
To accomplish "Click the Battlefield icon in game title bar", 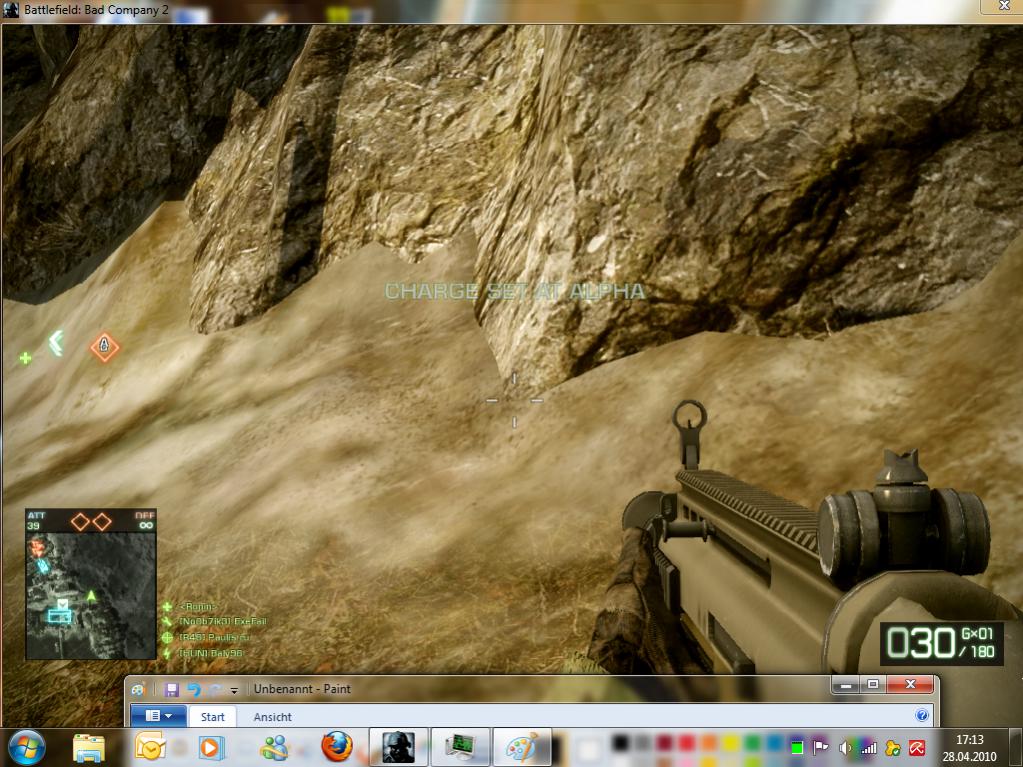I will click(x=11, y=10).
